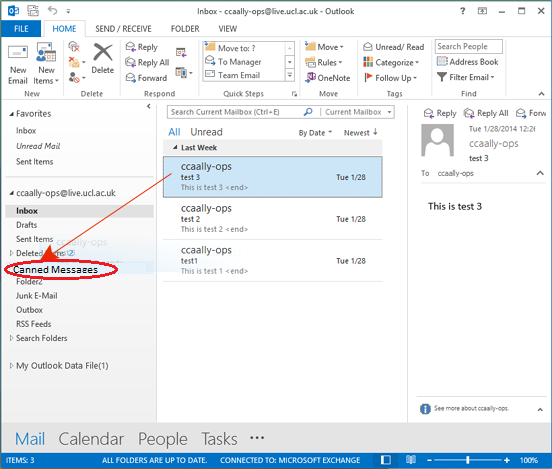Open the Outbox folder

(29, 310)
